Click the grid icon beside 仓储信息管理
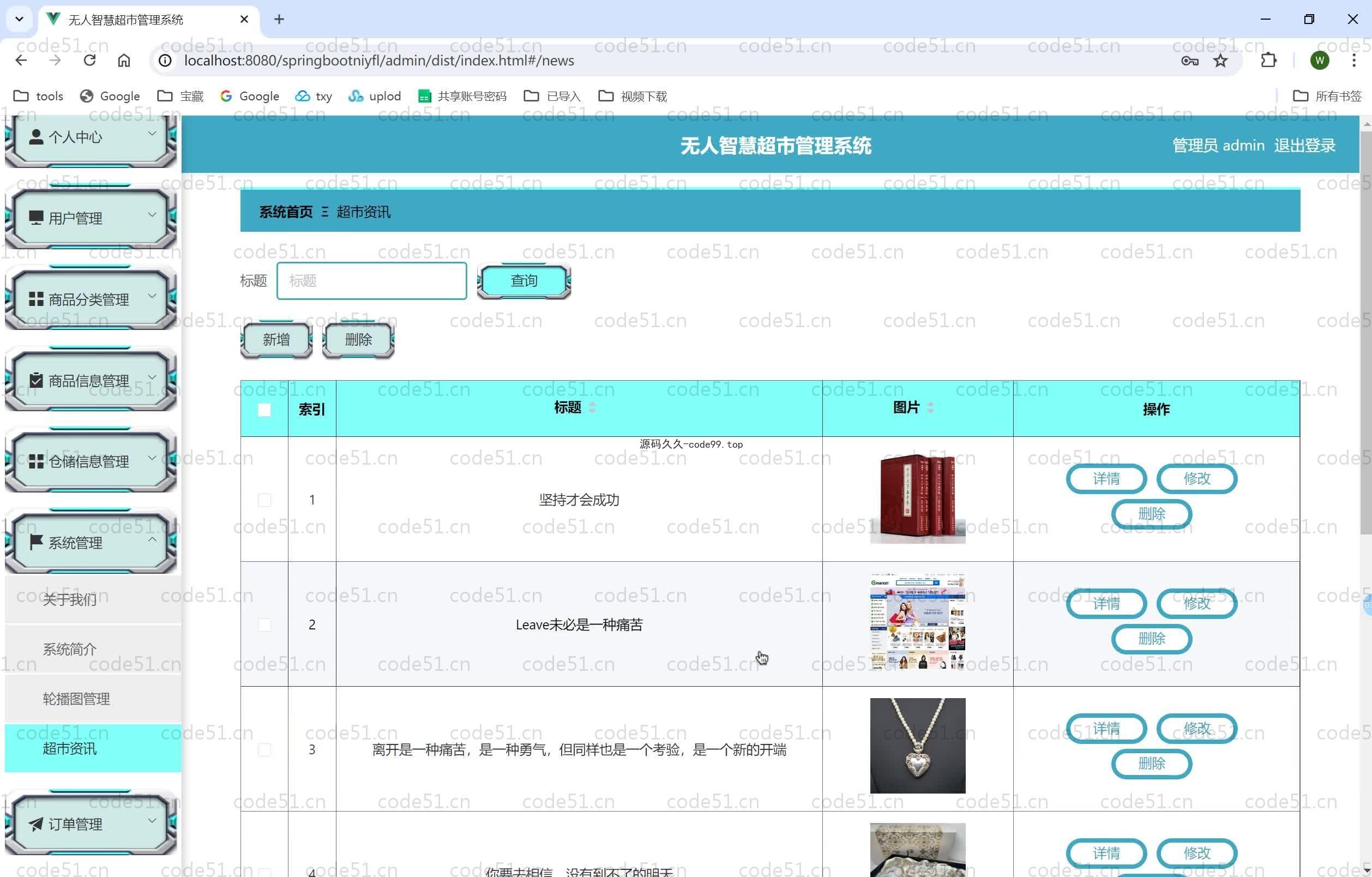Viewport: 1372px width, 877px height. pyautogui.click(x=36, y=461)
